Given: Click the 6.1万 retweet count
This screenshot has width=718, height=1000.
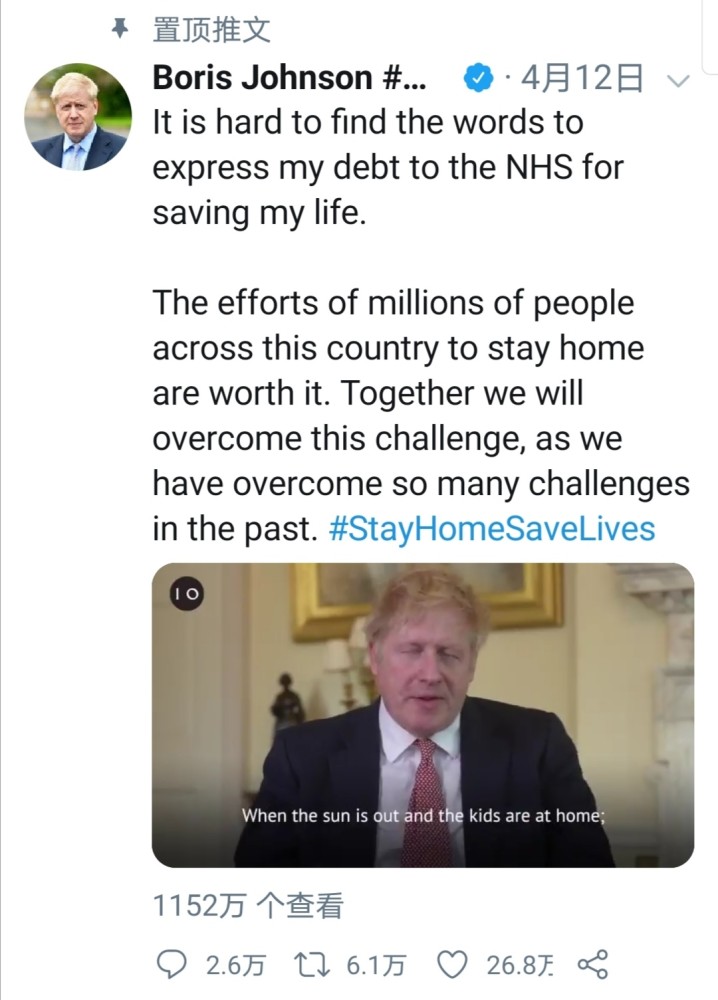Looking at the screenshot, I should tap(376, 965).
